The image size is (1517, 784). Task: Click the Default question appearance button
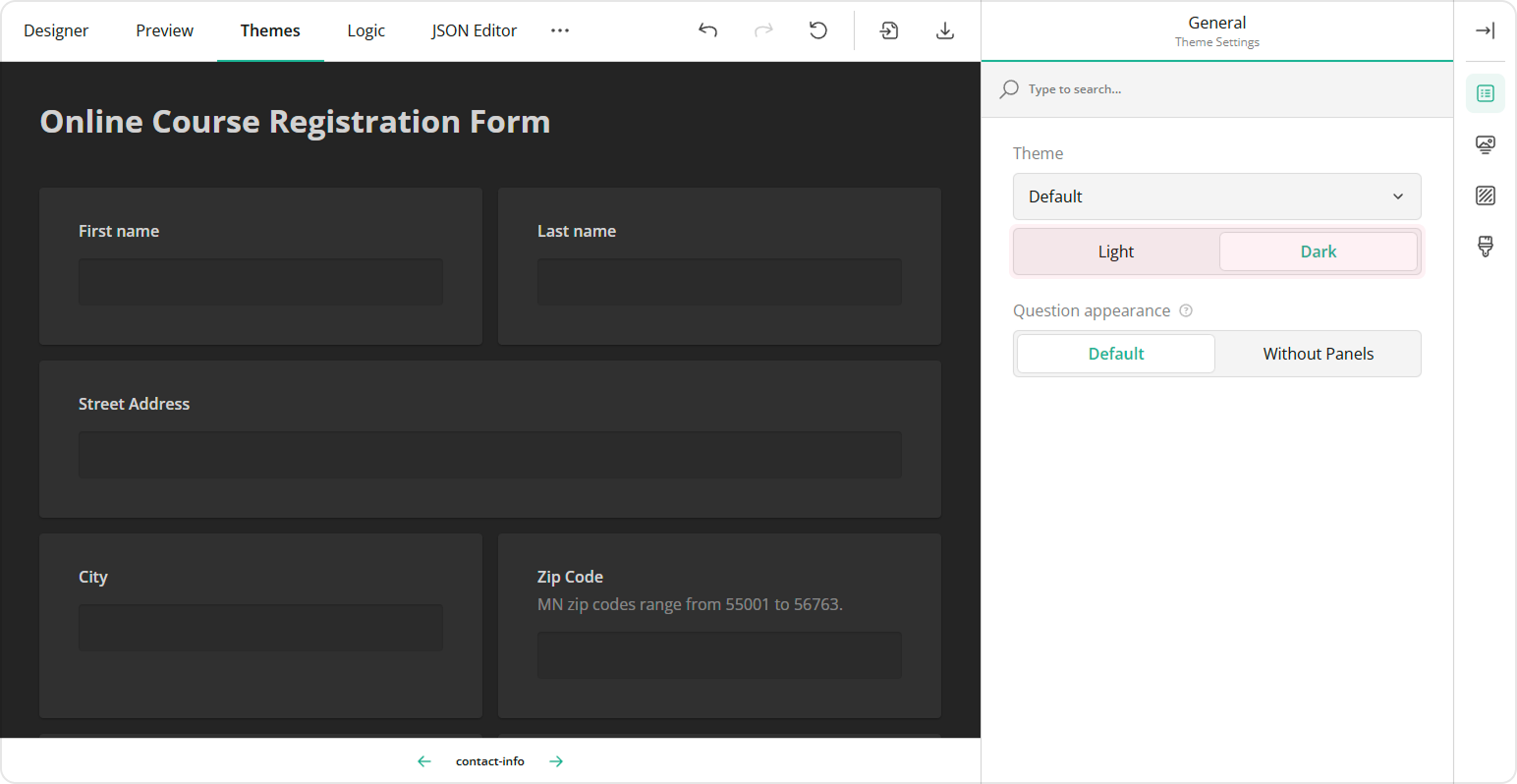click(x=1115, y=354)
